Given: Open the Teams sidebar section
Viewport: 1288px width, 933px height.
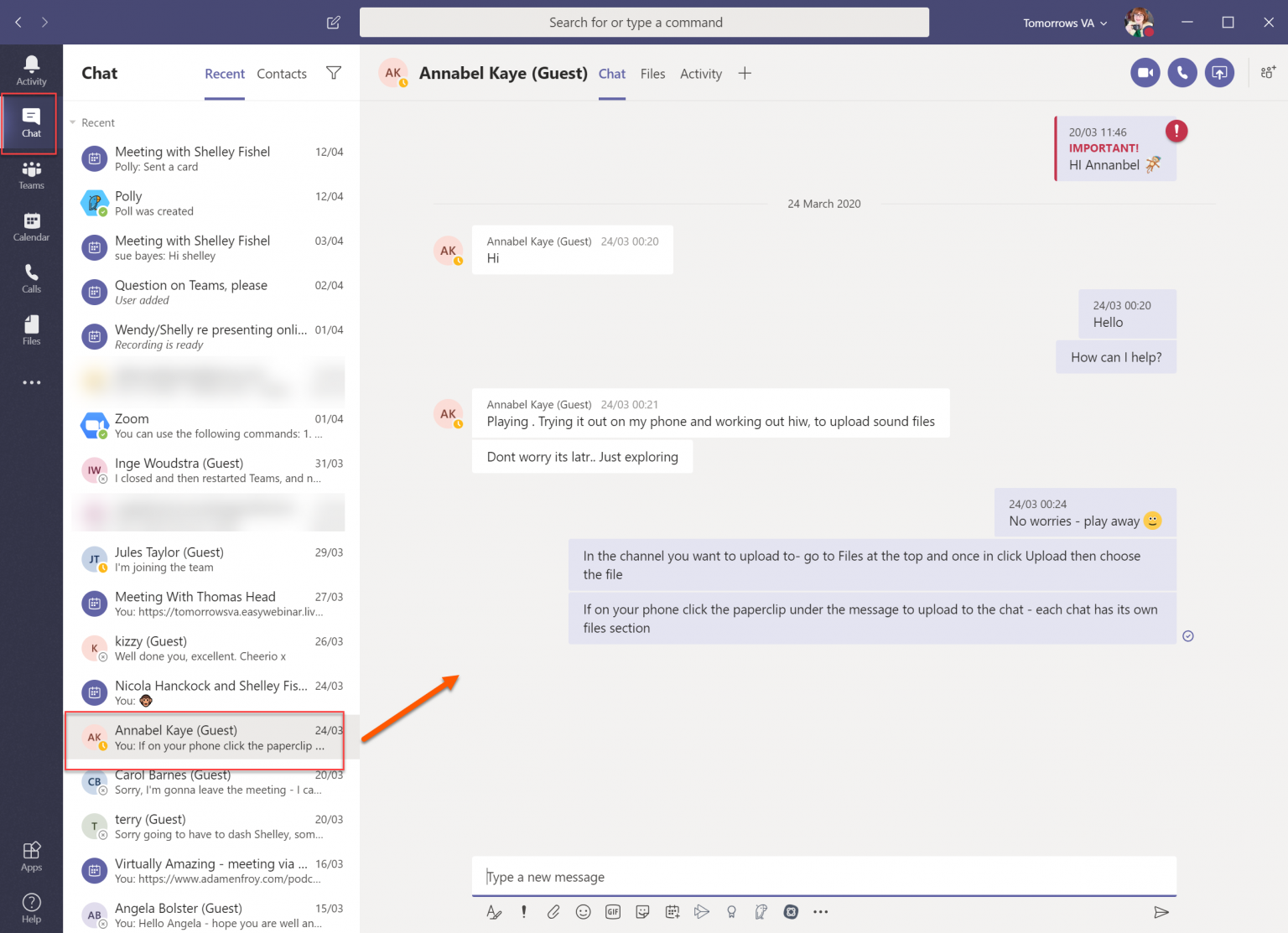Looking at the screenshot, I should (31, 174).
